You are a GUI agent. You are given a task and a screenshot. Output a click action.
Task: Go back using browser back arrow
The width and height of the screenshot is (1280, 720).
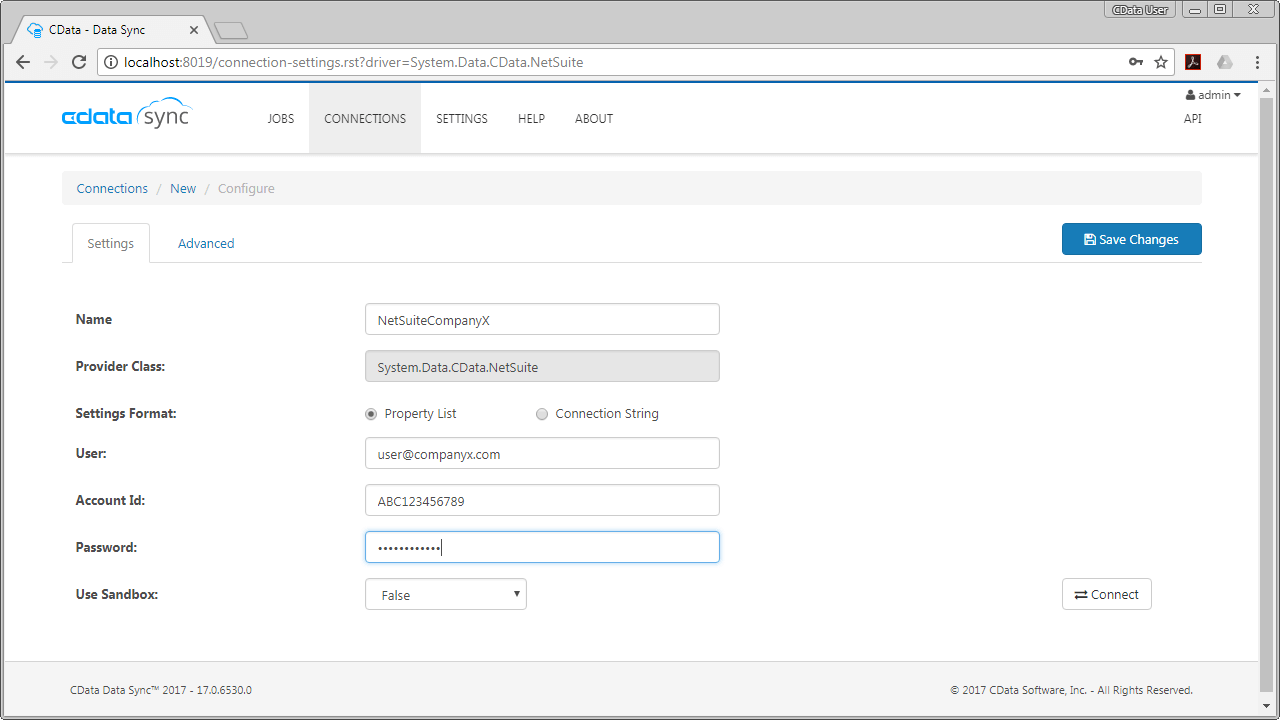(x=23, y=62)
